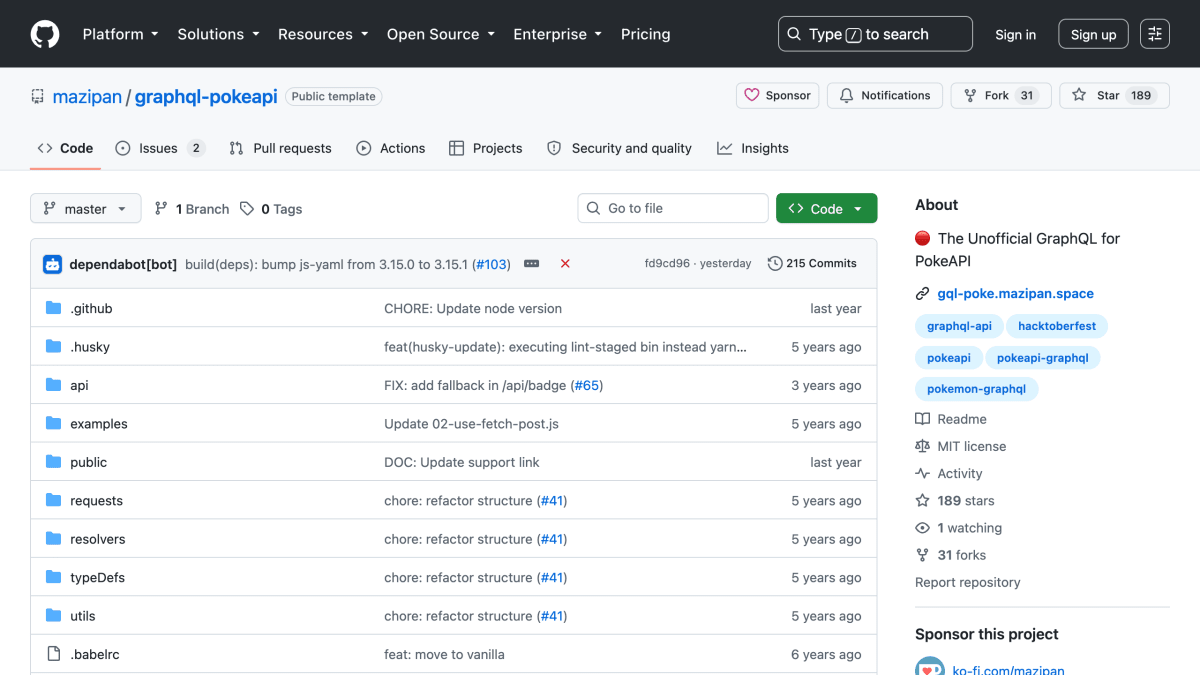The height and width of the screenshot is (675, 1200).
Task: Click the dependabot avatar icon
Action: tap(52, 264)
